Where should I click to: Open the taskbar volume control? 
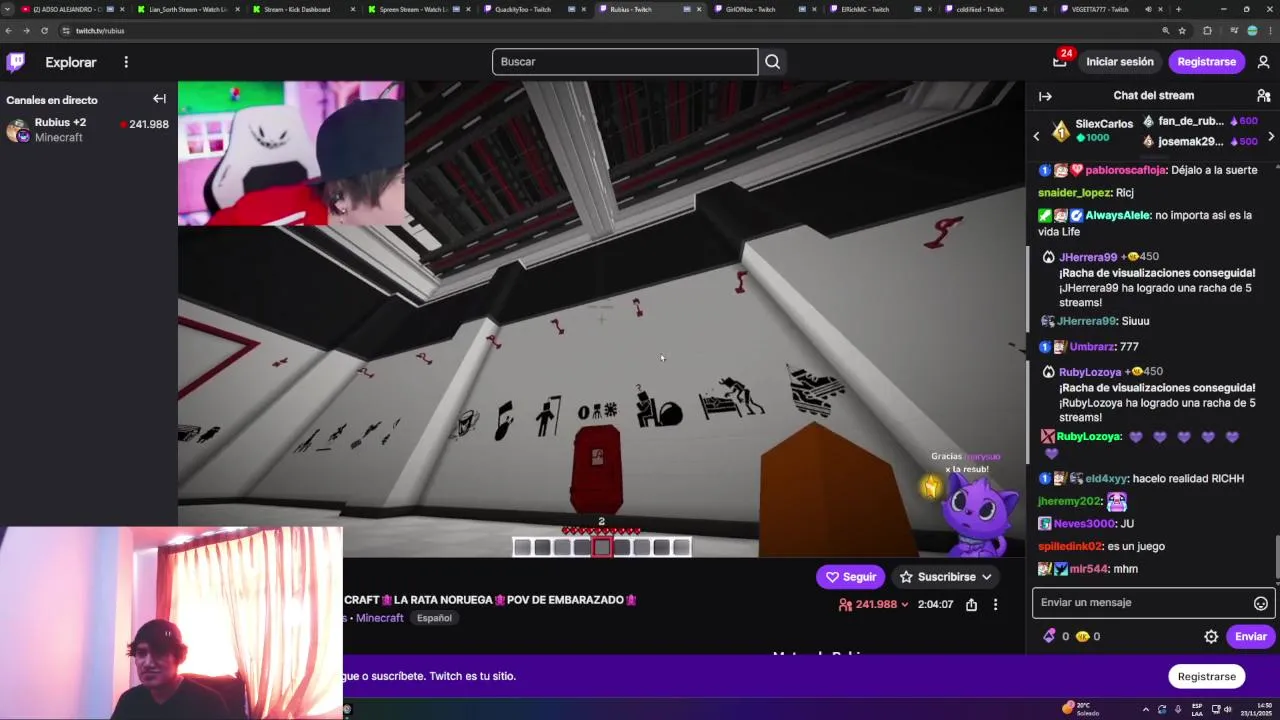(x=1227, y=709)
